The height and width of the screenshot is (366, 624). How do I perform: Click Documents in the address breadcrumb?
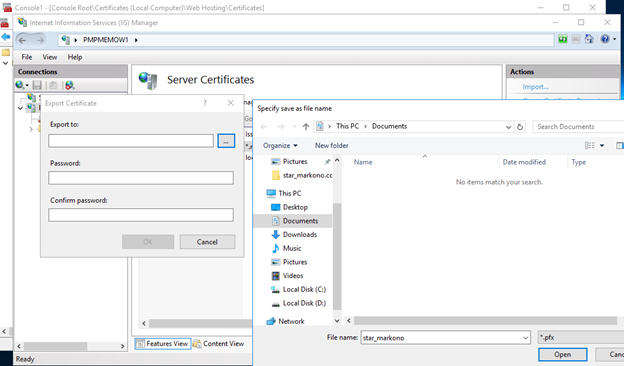coord(390,126)
